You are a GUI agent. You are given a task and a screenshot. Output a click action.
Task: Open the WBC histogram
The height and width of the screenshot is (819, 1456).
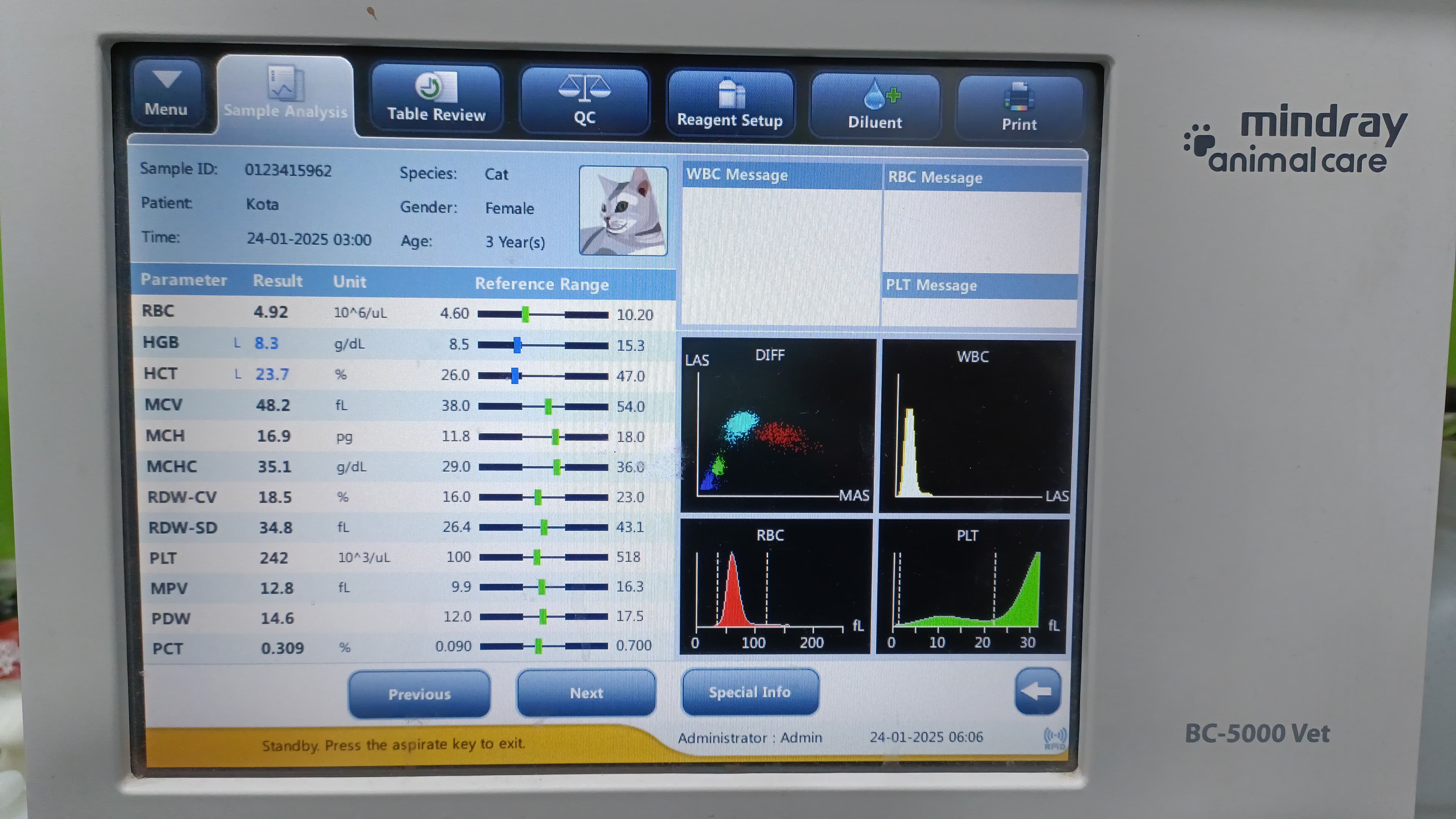(x=977, y=427)
